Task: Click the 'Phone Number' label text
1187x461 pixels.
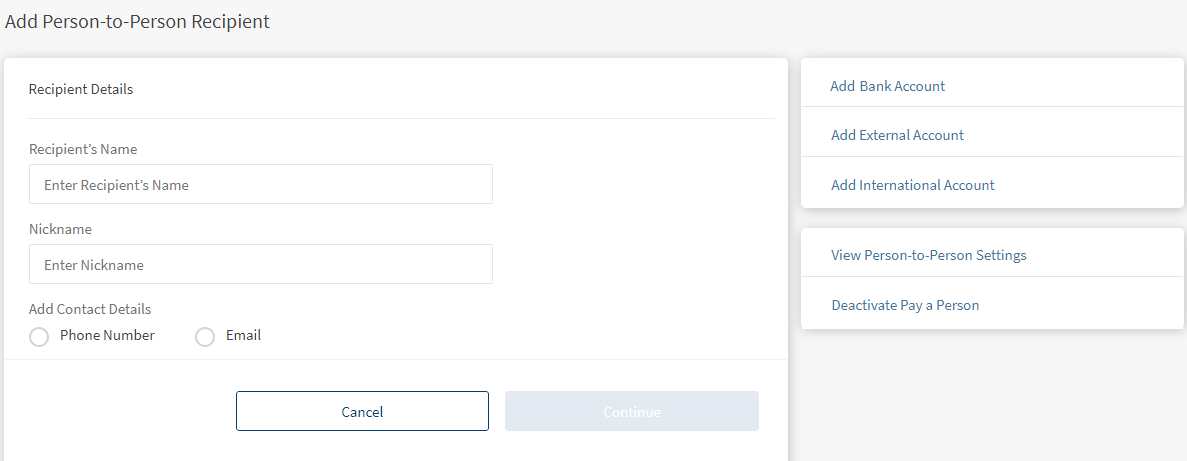Action: coord(107,335)
